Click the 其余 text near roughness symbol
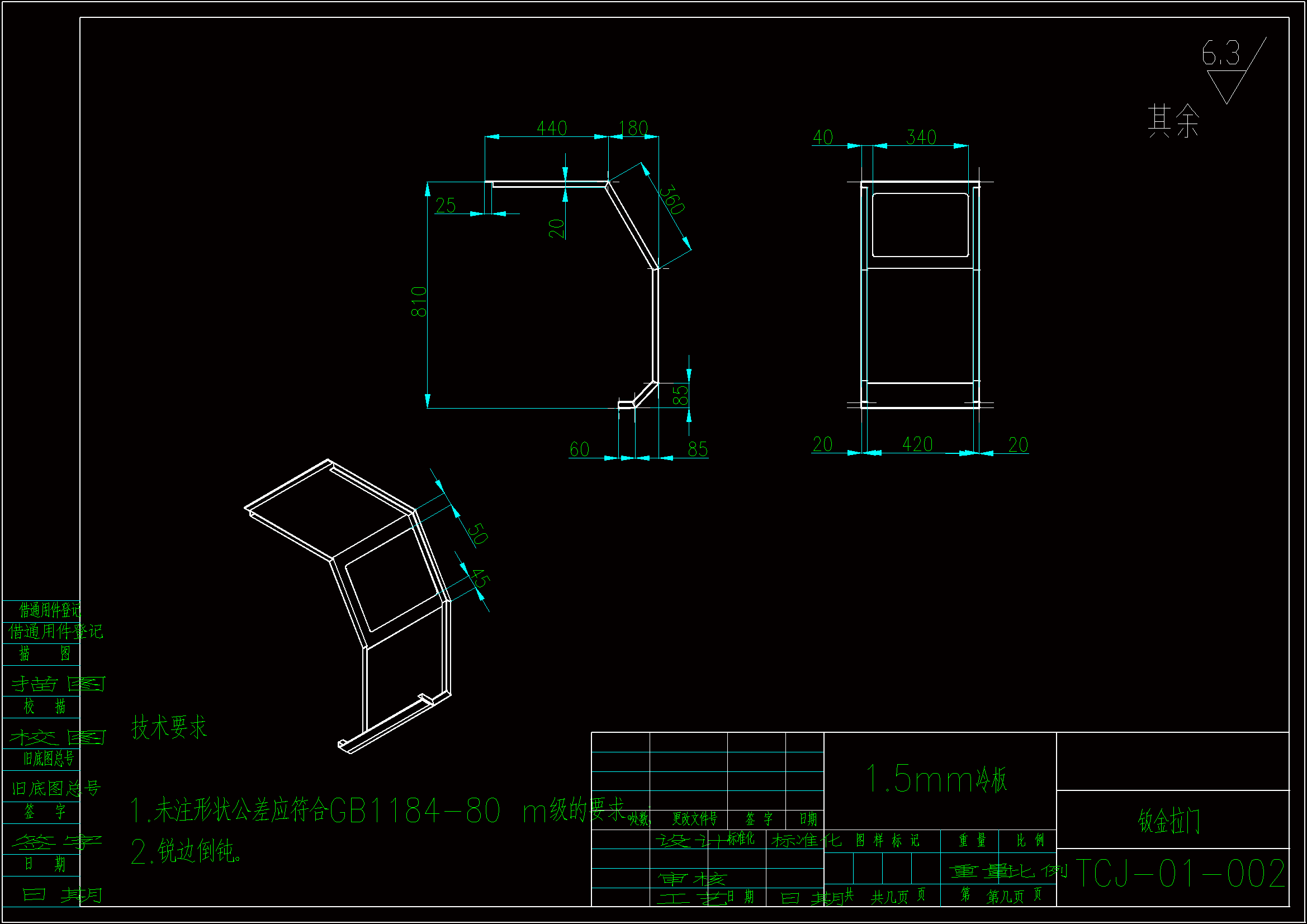Image resolution: width=1307 pixels, height=924 pixels. [x=1173, y=121]
